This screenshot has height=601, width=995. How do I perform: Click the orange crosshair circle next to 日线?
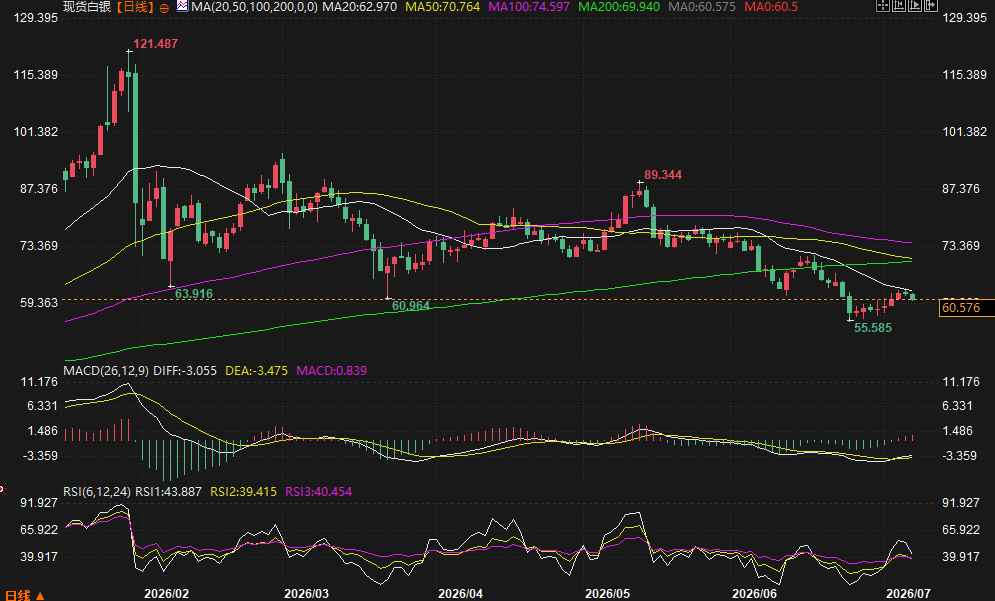164,8
